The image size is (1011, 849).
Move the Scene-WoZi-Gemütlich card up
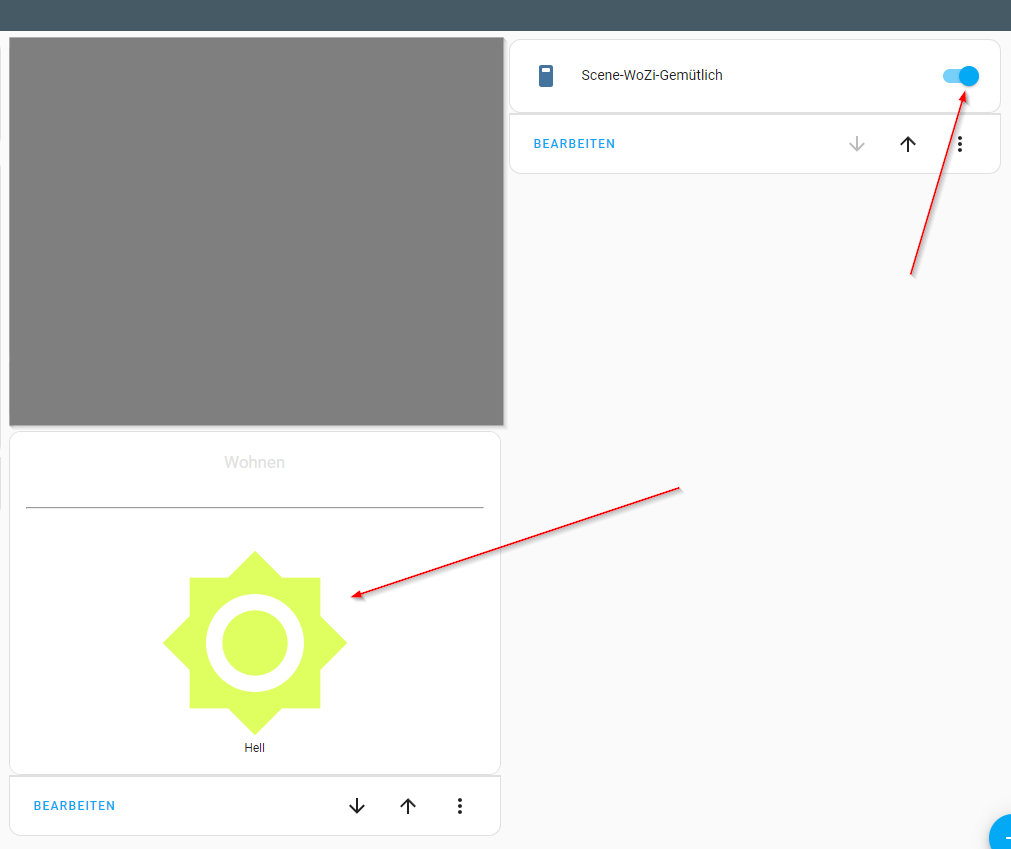908,144
